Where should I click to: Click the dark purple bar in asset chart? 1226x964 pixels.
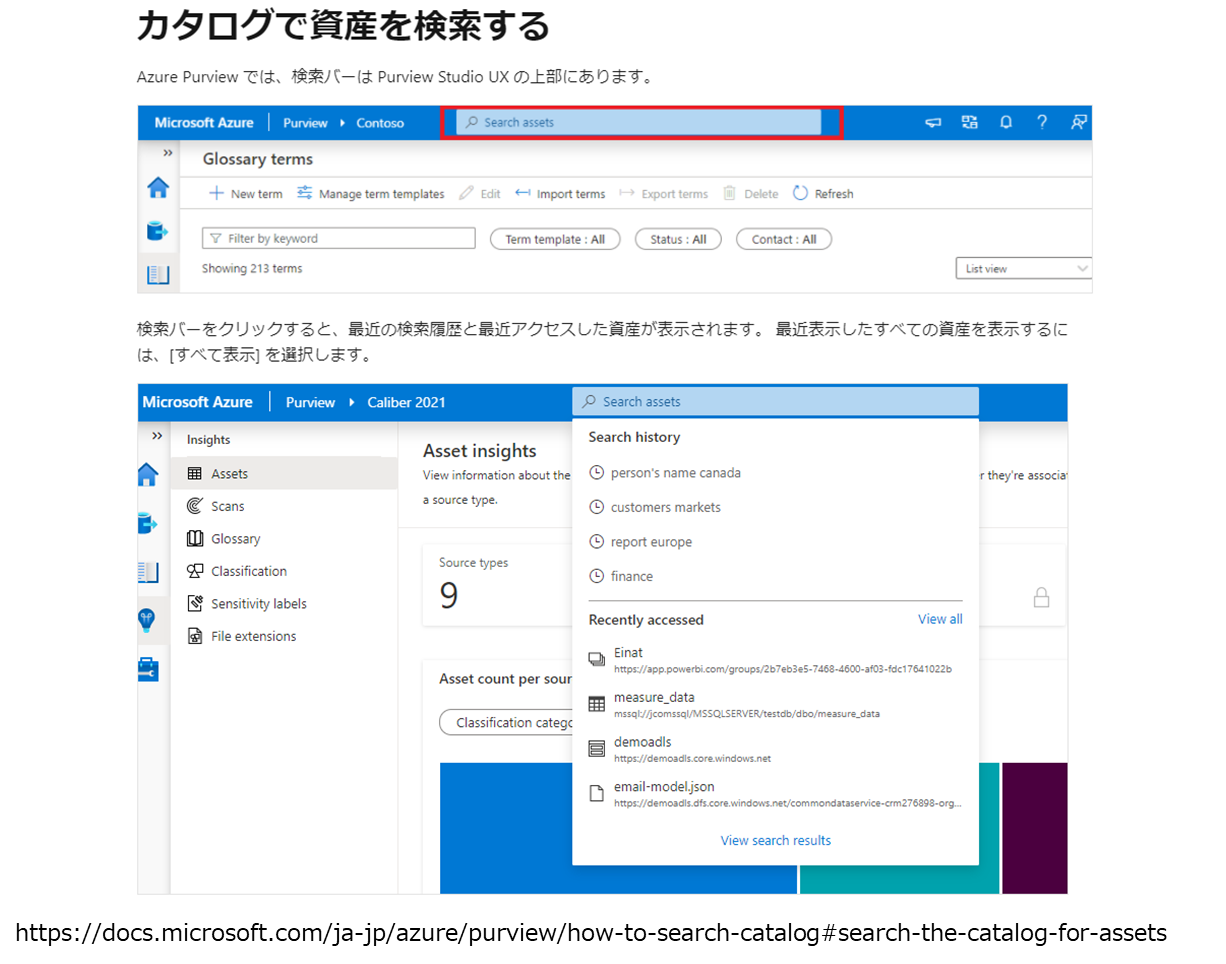pyautogui.click(x=1035, y=827)
